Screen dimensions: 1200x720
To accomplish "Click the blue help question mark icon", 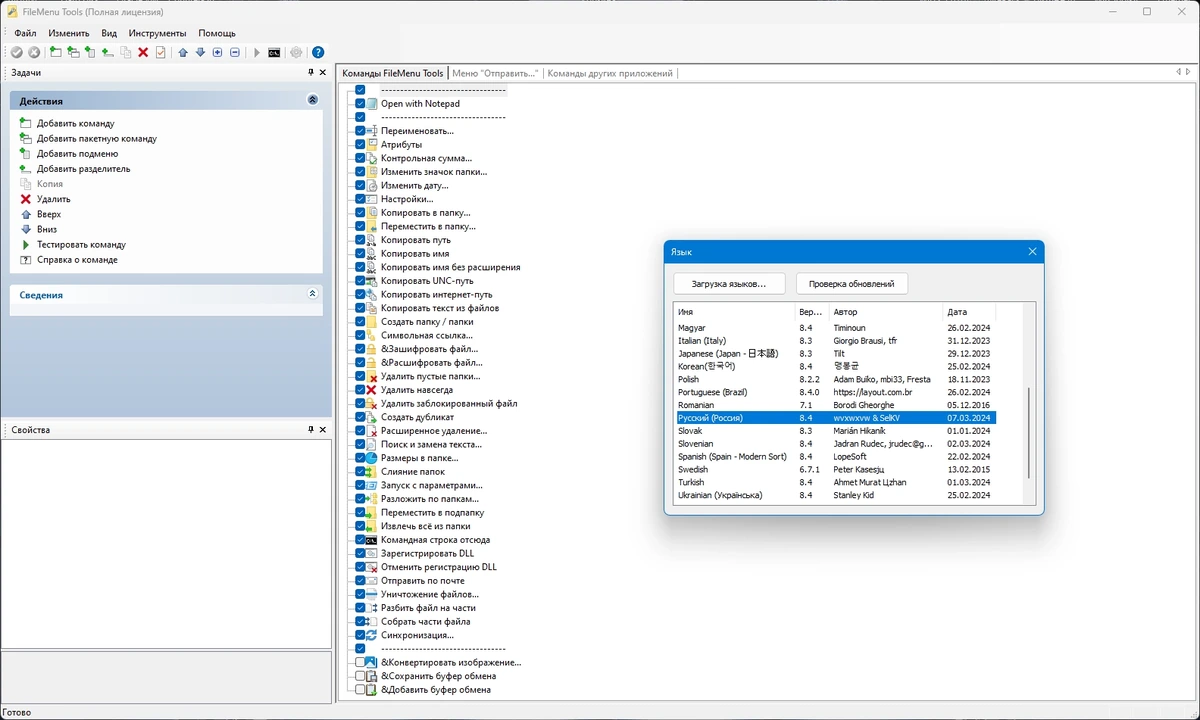I will (x=318, y=52).
